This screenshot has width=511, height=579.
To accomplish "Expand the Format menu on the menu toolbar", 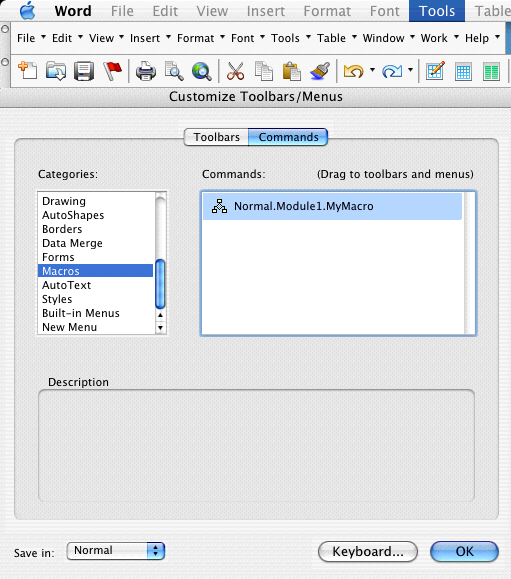I will pos(201,38).
